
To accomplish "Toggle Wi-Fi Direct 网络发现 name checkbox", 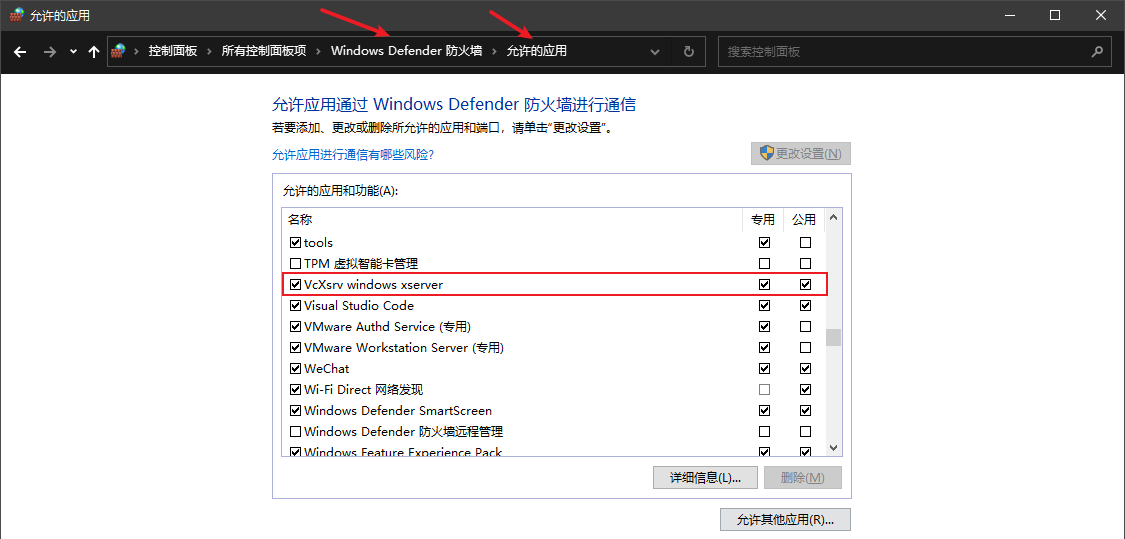I will tap(295, 390).
